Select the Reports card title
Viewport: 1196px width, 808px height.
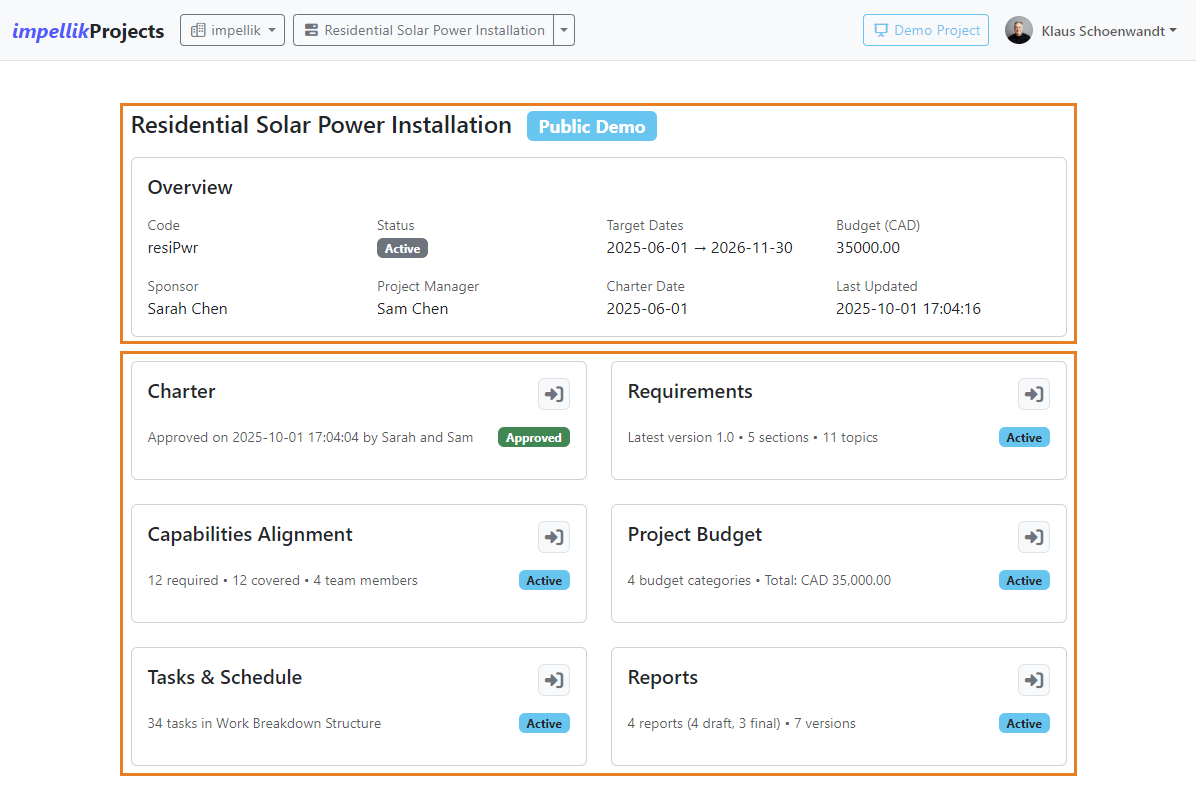click(662, 678)
